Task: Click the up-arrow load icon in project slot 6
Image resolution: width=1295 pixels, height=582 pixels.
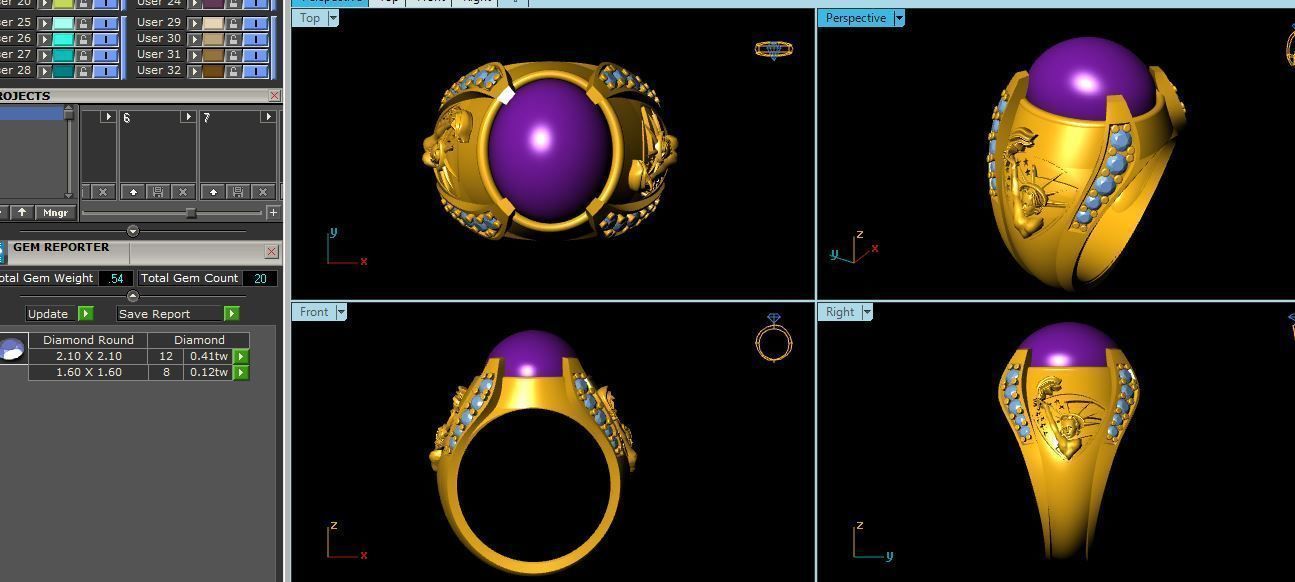Action: click(133, 192)
